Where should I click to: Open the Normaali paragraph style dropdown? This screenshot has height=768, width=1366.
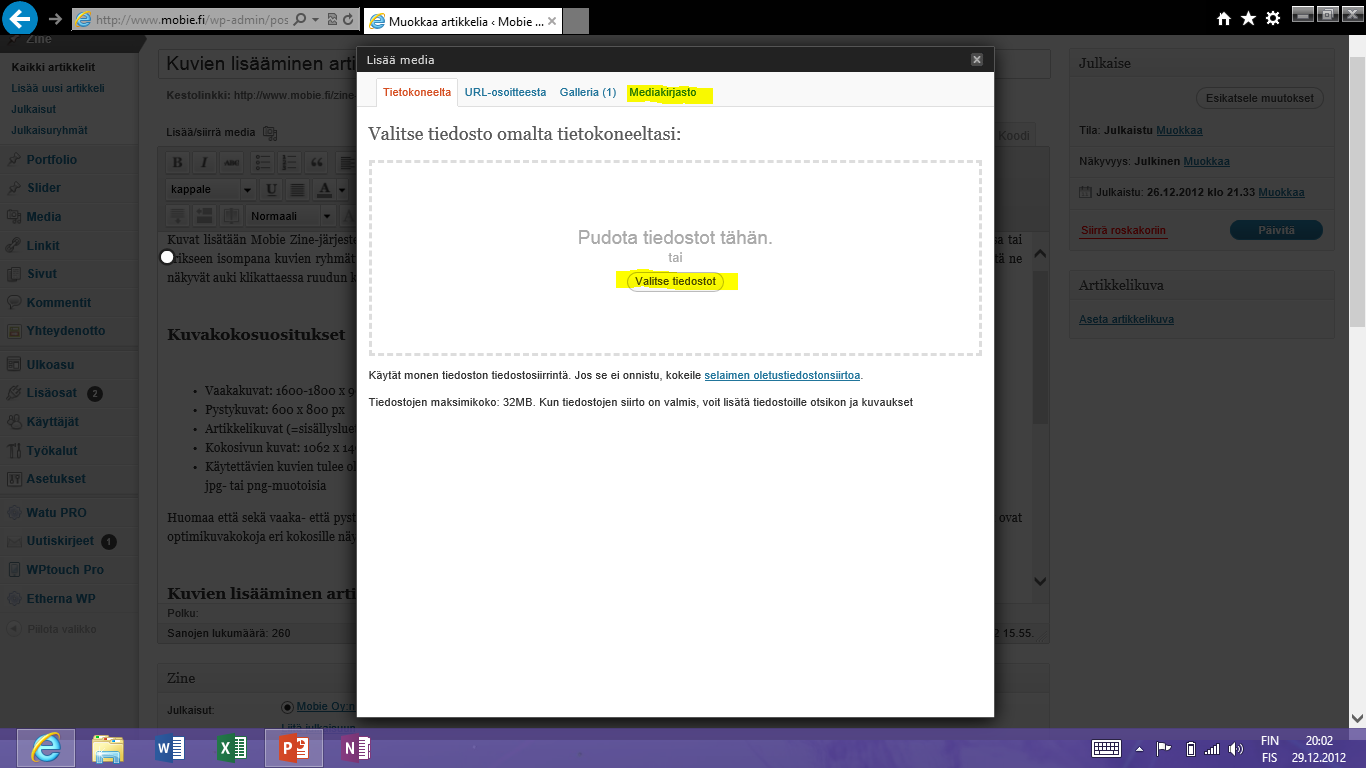326,216
